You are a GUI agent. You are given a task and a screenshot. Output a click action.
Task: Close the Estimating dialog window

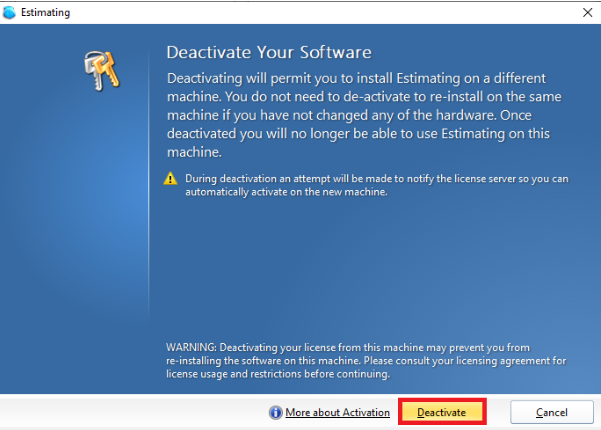[587, 13]
